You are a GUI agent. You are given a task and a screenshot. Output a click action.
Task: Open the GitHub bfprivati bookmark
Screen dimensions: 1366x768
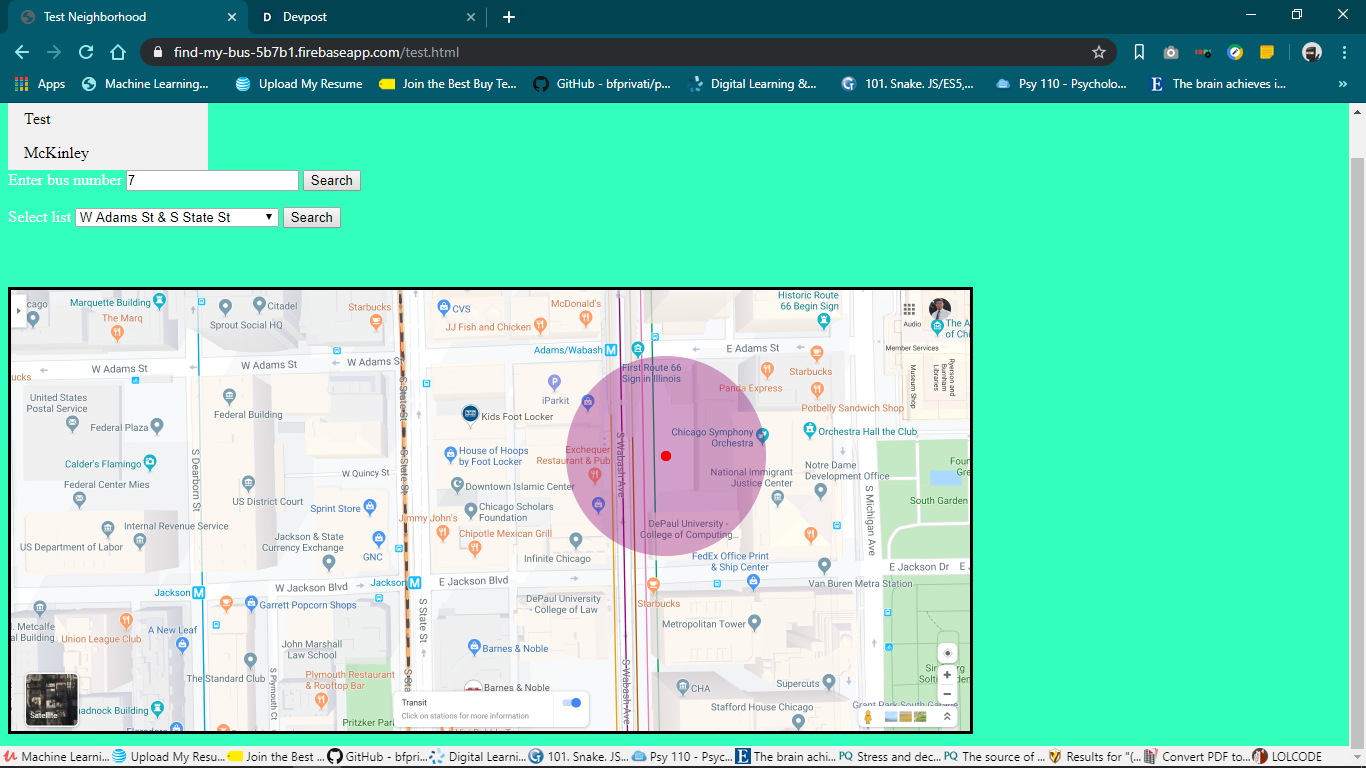(603, 84)
